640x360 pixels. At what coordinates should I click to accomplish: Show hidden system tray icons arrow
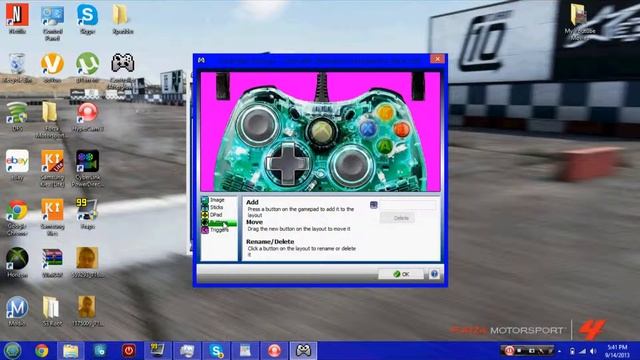tap(560, 351)
